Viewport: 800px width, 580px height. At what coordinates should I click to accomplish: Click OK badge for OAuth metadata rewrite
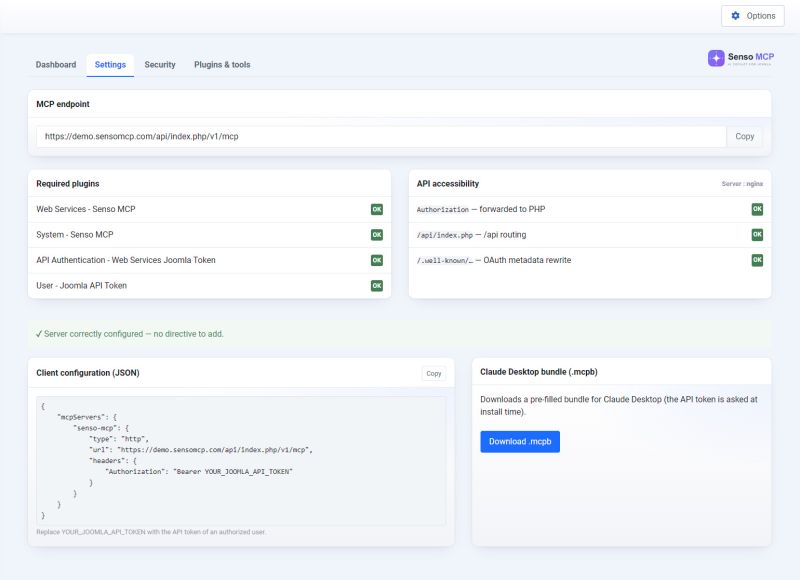click(757, 260)
